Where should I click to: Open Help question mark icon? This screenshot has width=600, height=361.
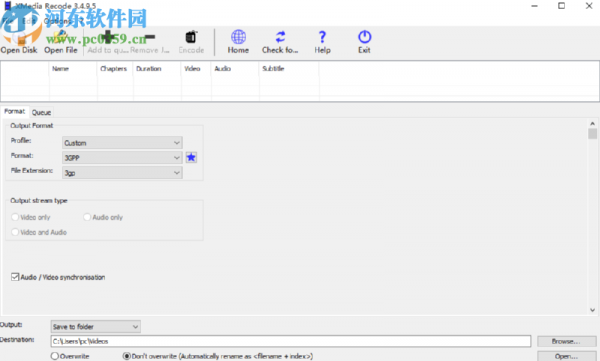tap(322, 37)
